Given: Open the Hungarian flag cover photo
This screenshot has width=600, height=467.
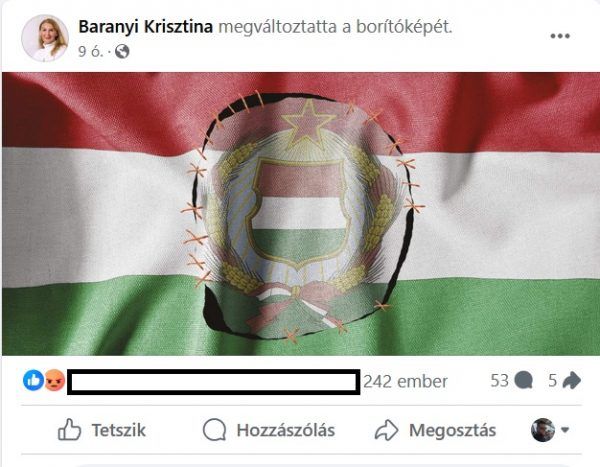Looking at the screenshot, I should point(301,214).
